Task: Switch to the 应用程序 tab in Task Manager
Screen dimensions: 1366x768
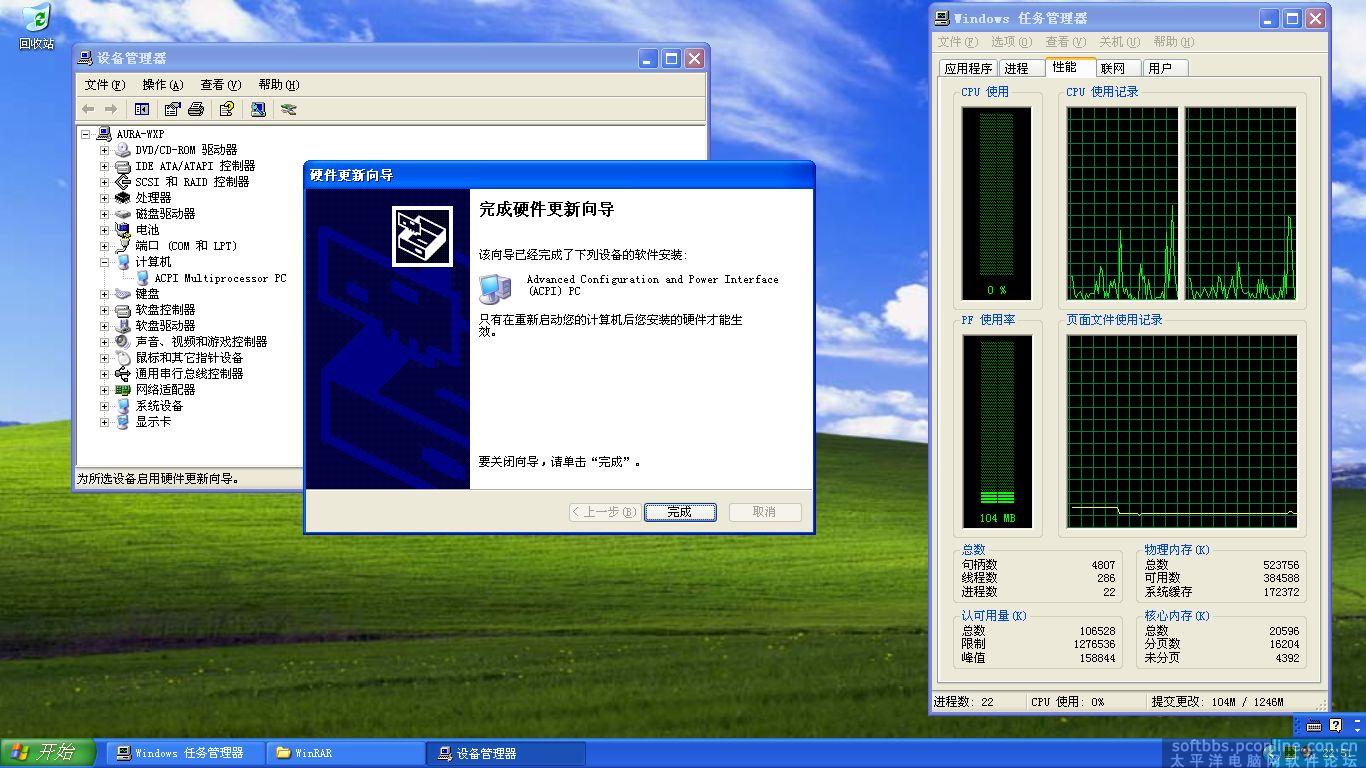Action: point(968,68)
